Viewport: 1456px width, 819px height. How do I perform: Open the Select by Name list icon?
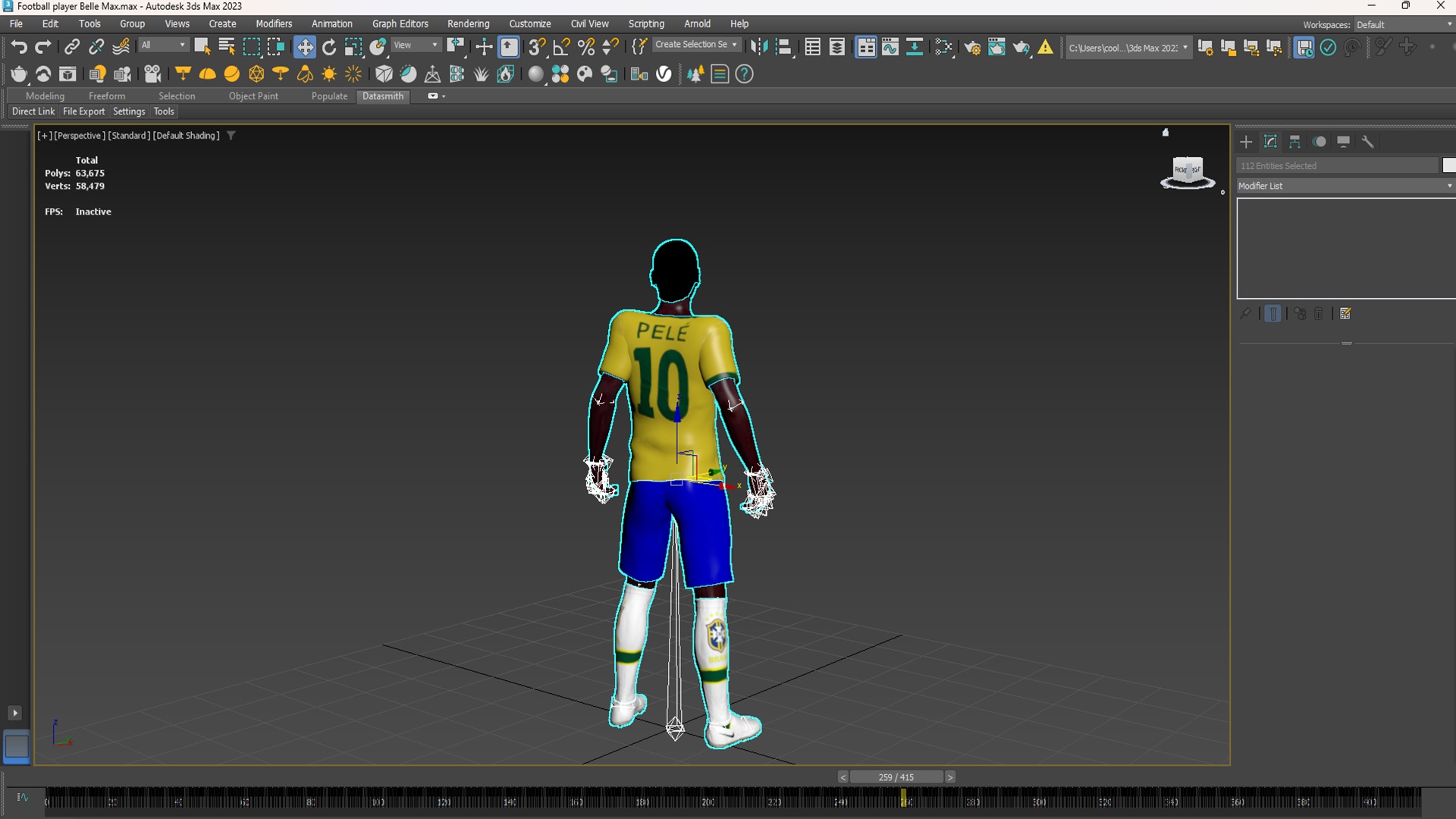tap(226, 47)
